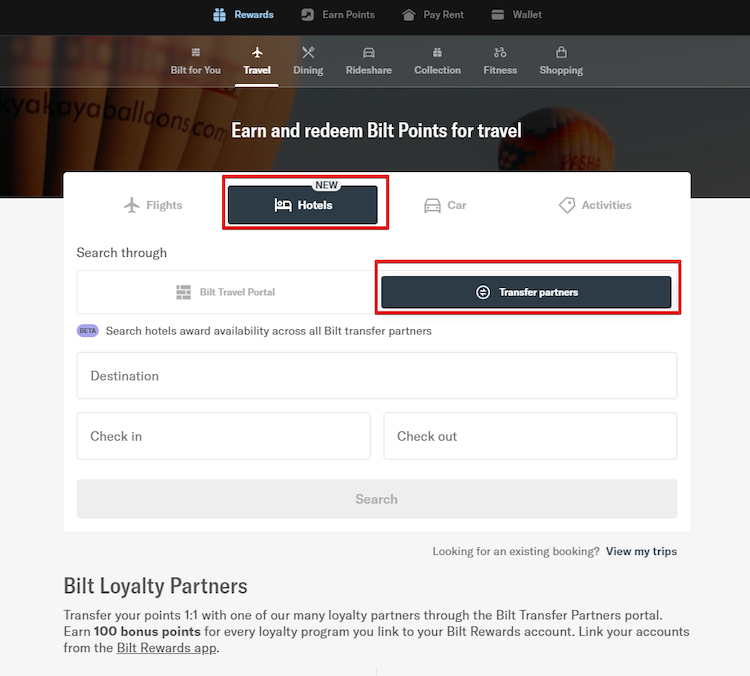
Task: Click the Bilt for You icon
Action: coord(196,52)
